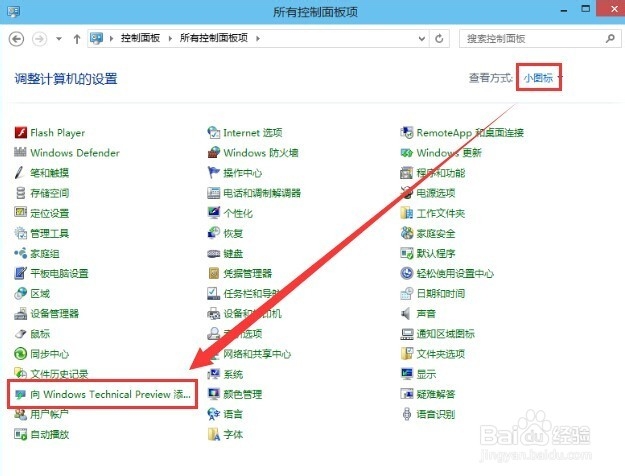Open the 存储空间 icon

coord(20,193)
